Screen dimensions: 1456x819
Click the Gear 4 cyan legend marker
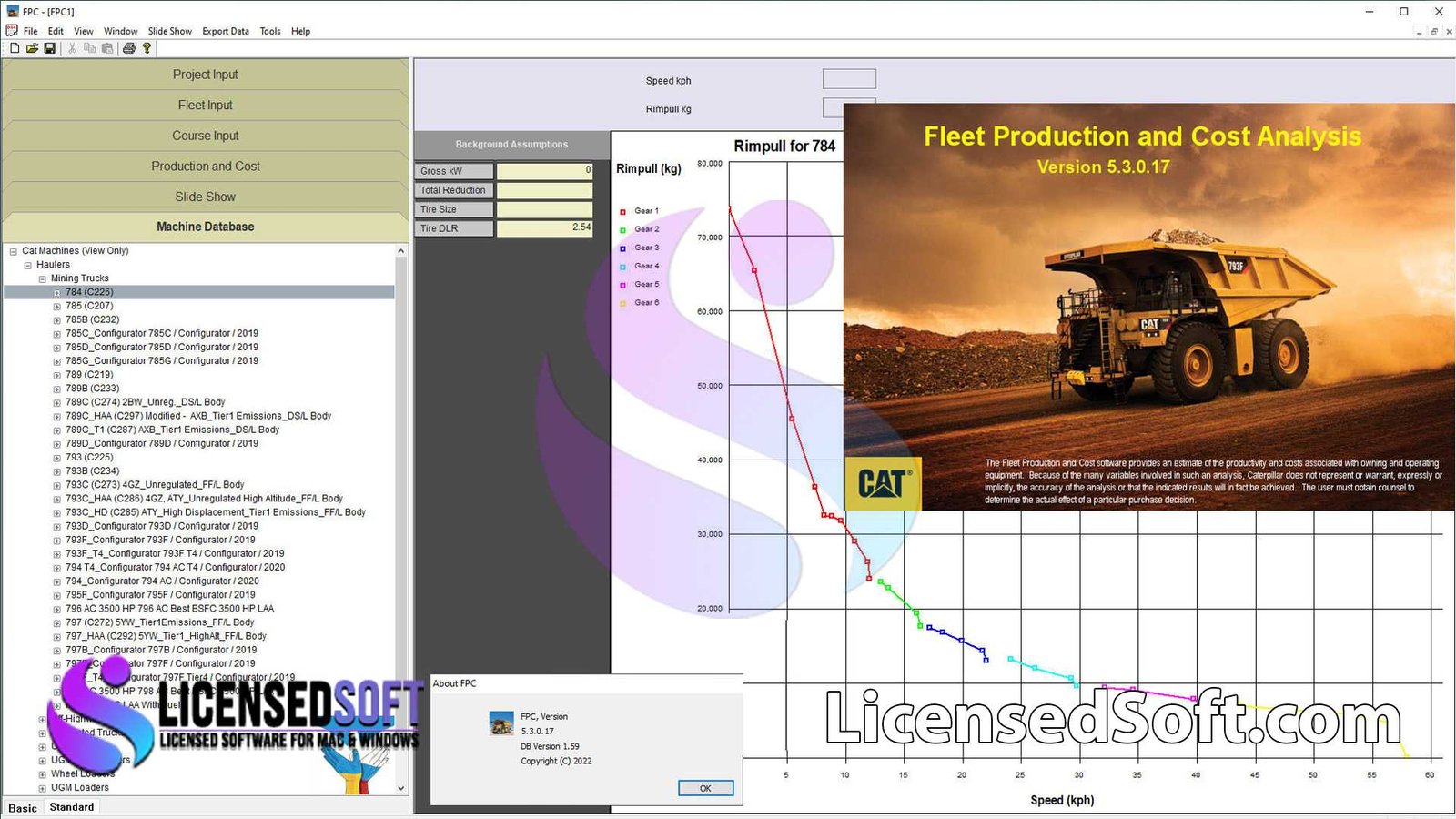tap(623, 267)
